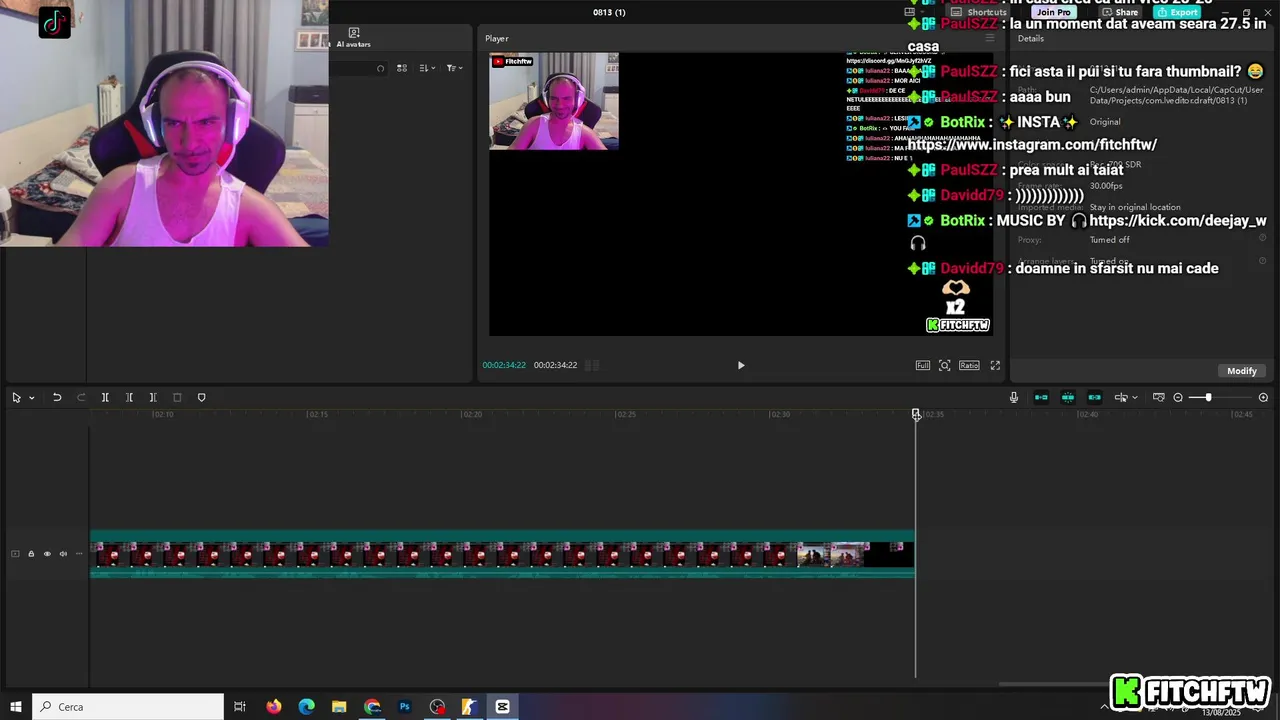
Task: Open the pointer tool mode dropdown arrow
Action: [x=31, y=398]
